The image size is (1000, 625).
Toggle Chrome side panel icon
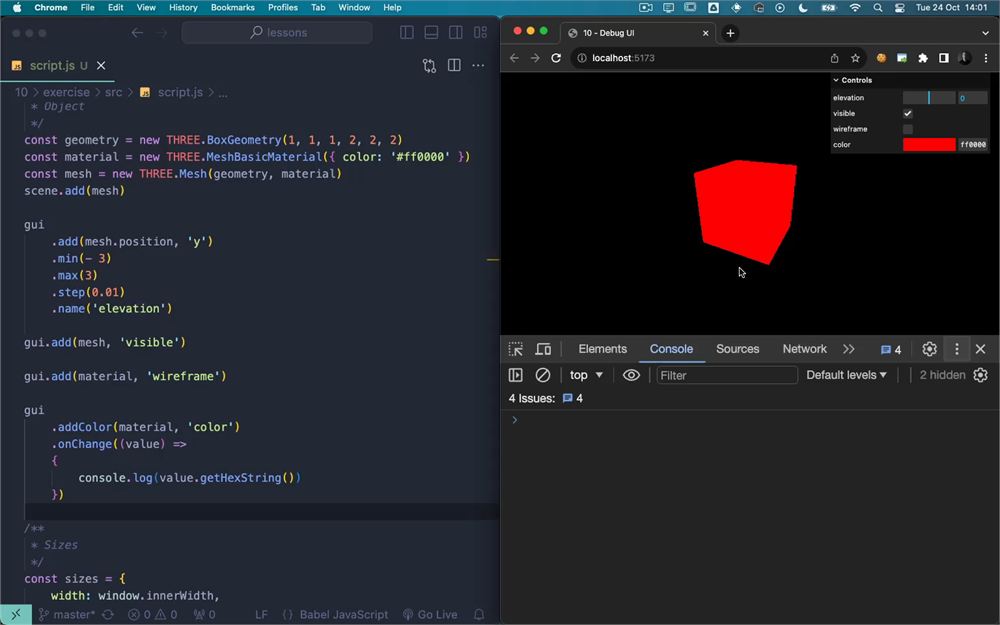[944, 58]
